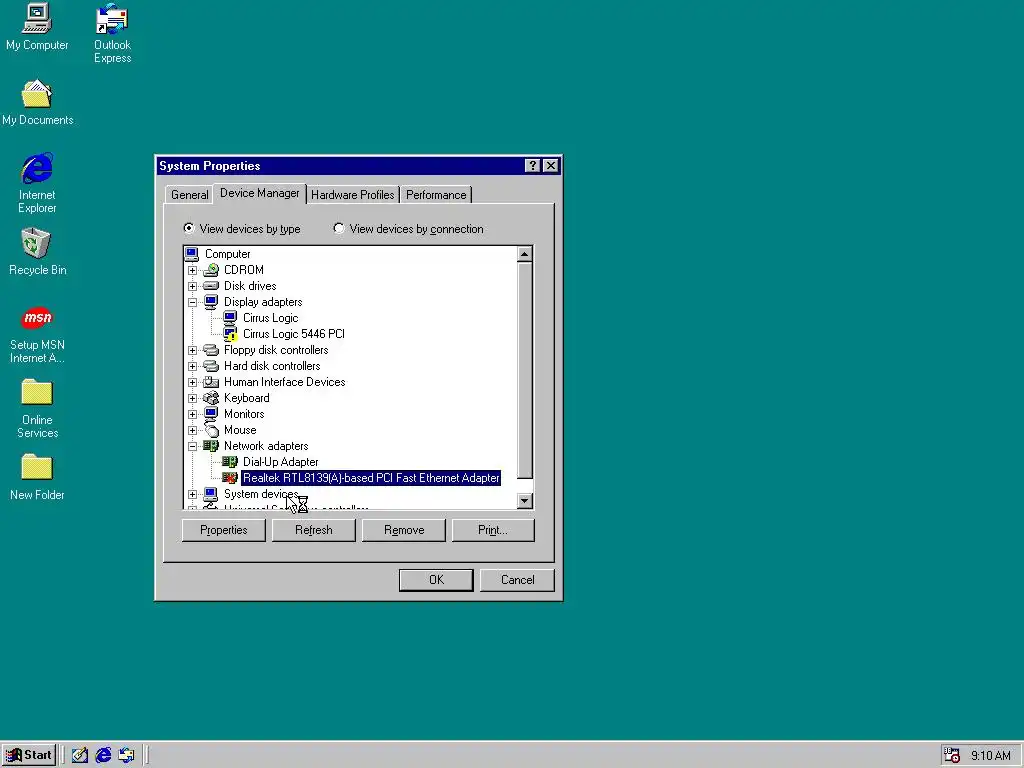Switch to the Performance tab
The image size is (1024, 768).
coord(436,195)
